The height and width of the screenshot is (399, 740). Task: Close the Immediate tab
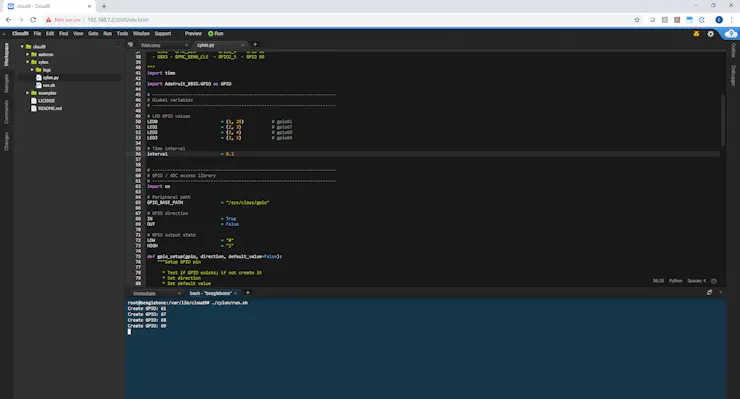point(179,293)
